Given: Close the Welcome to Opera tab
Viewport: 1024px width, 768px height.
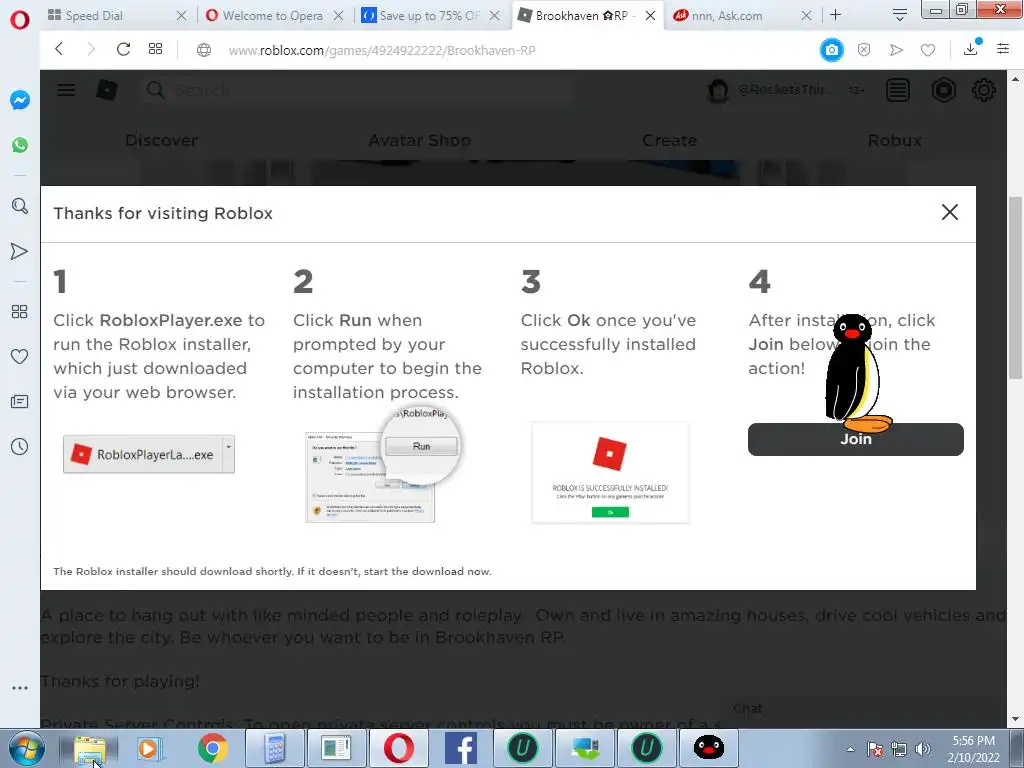Looking at the screenshot, I should tap(338, 15).
